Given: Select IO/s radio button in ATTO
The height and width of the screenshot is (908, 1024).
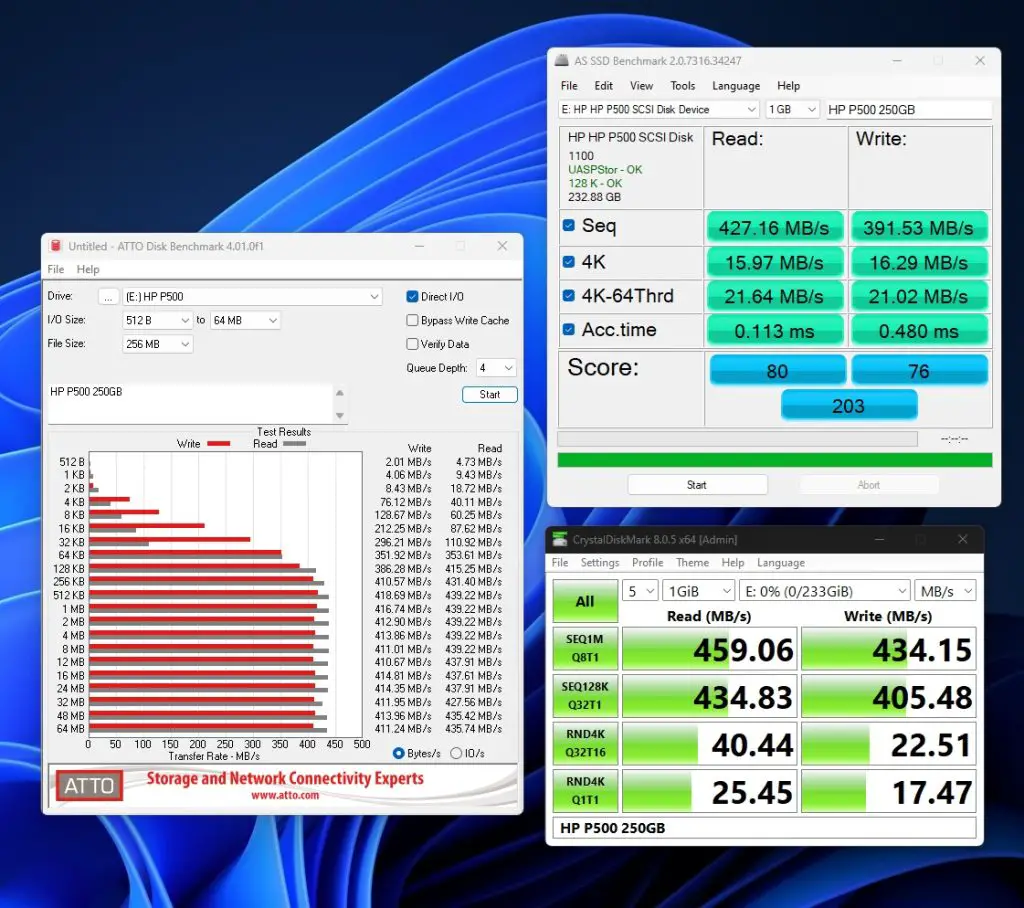Looking at the screenshot, I should coord(456,753).
